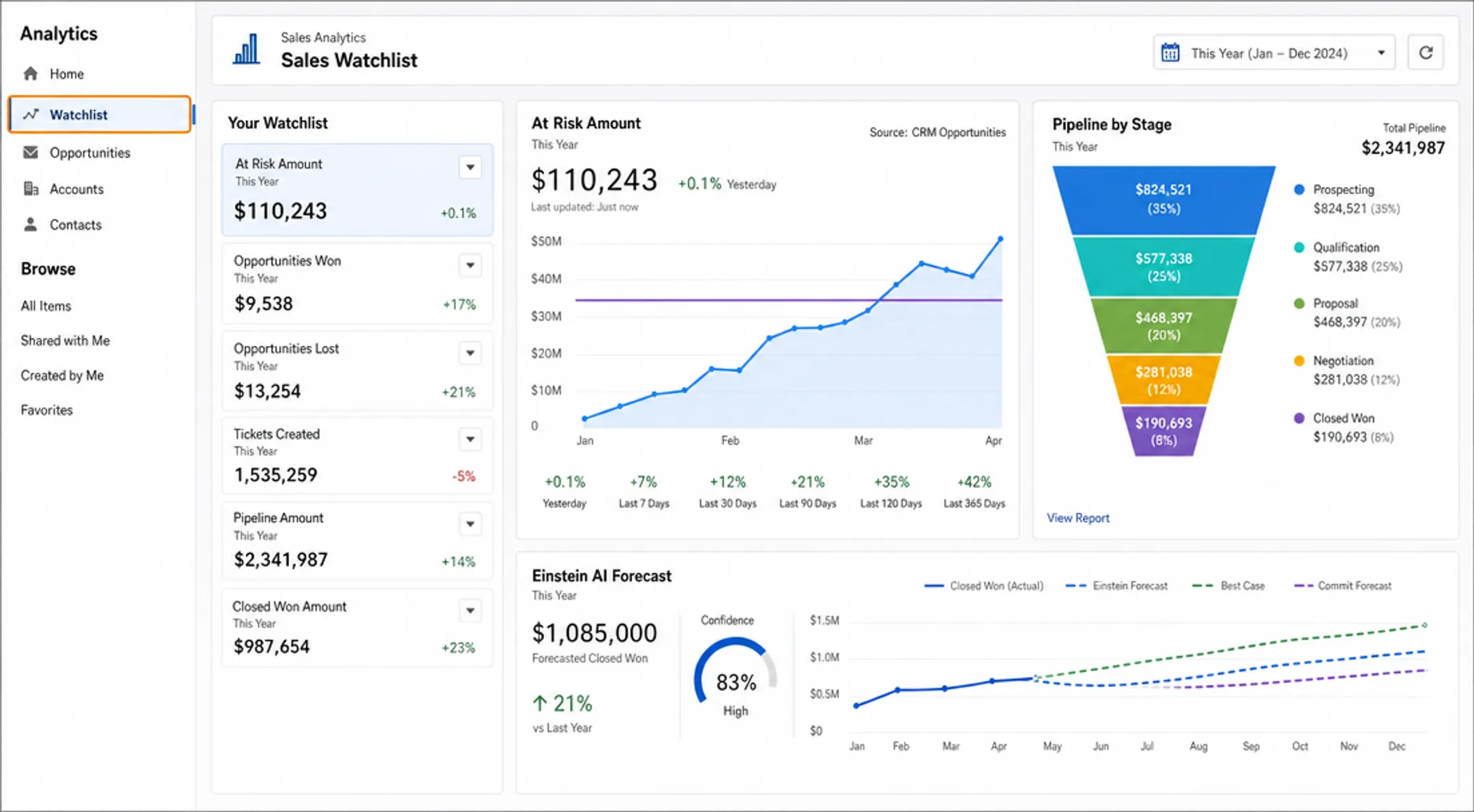Image resolution: width=1474 pixels, height=812 pixels.
Task: Click the +21% Last 90 Days stat
Action: [x=807, y=491]
